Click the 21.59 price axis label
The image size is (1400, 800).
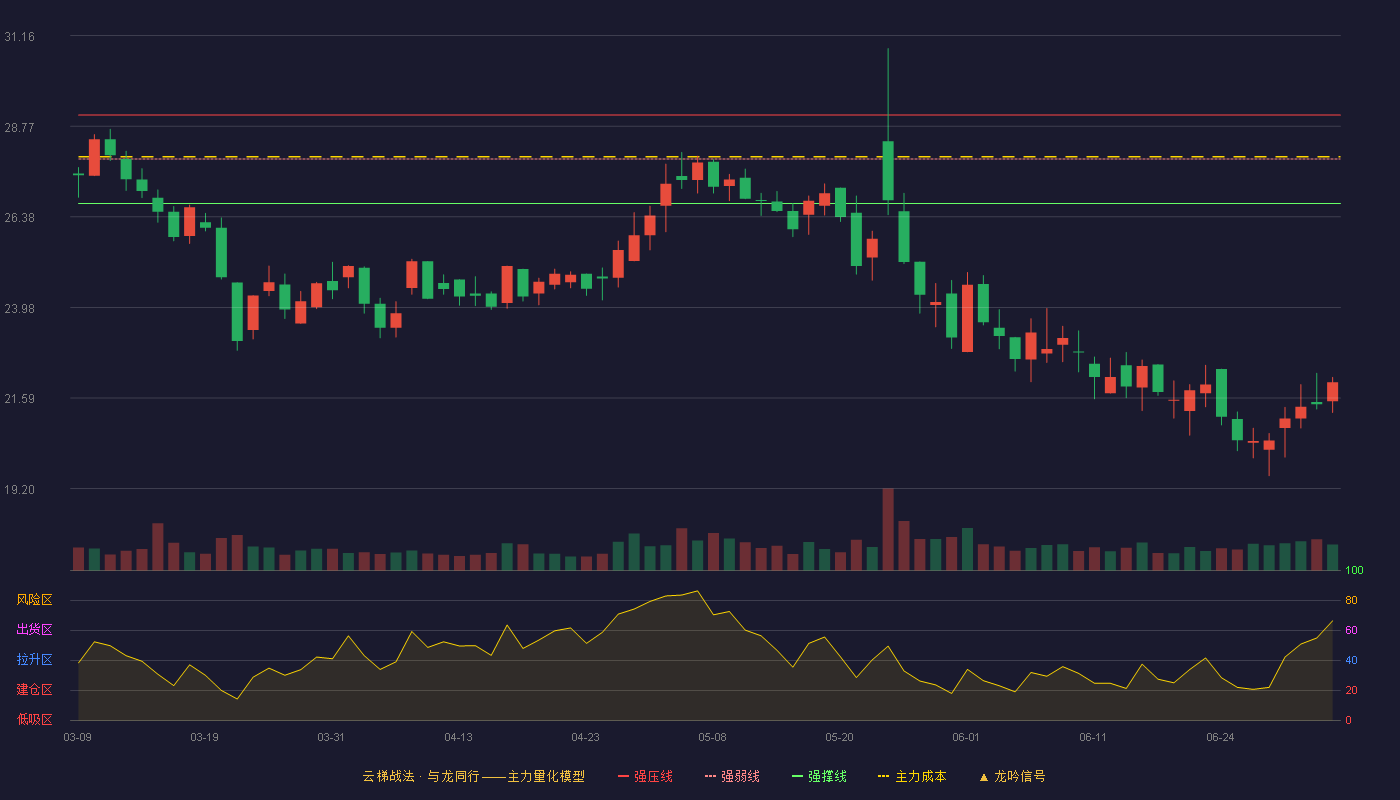[x=19, y=399]
